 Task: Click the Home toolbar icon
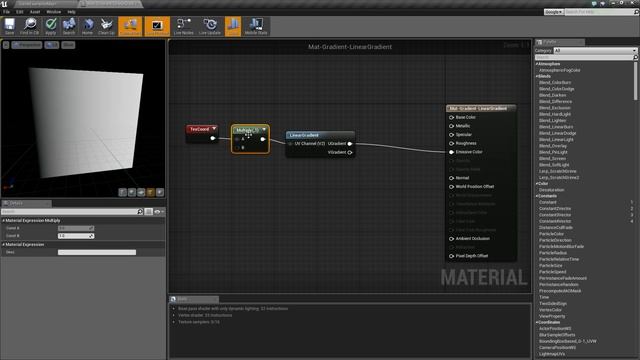tap(87, 26)
